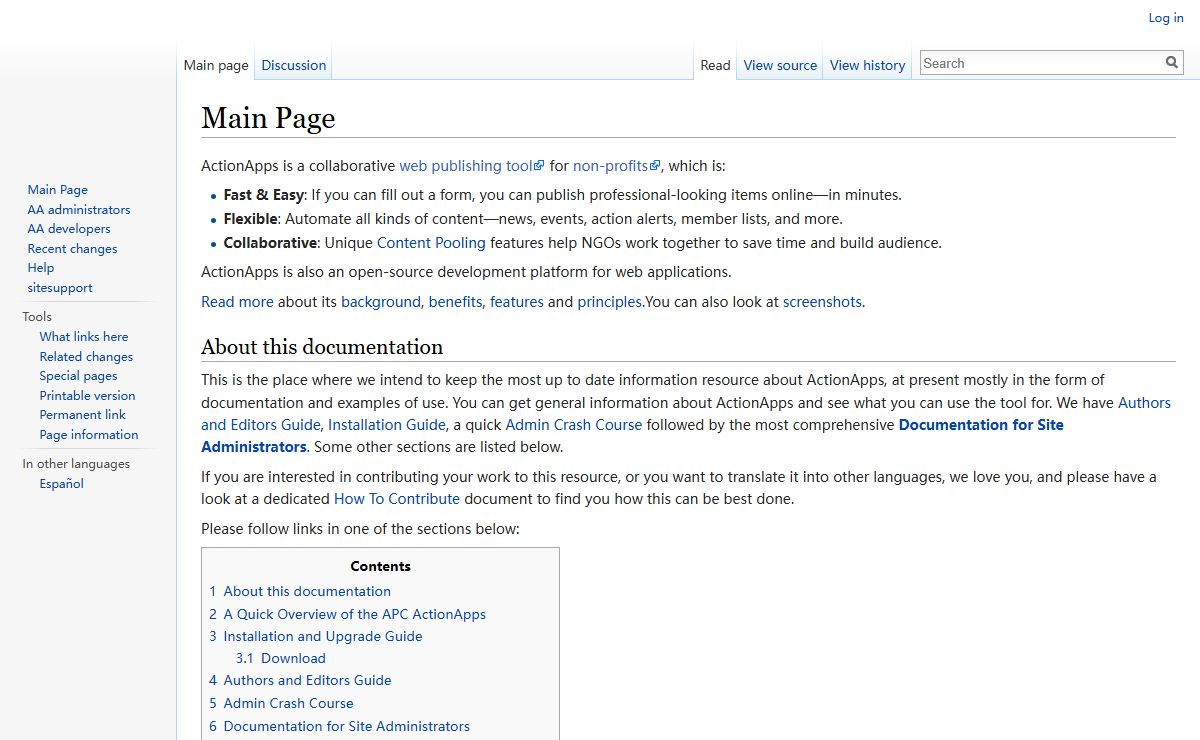
Task: Open the principles link
Action: tap(609, 302)
